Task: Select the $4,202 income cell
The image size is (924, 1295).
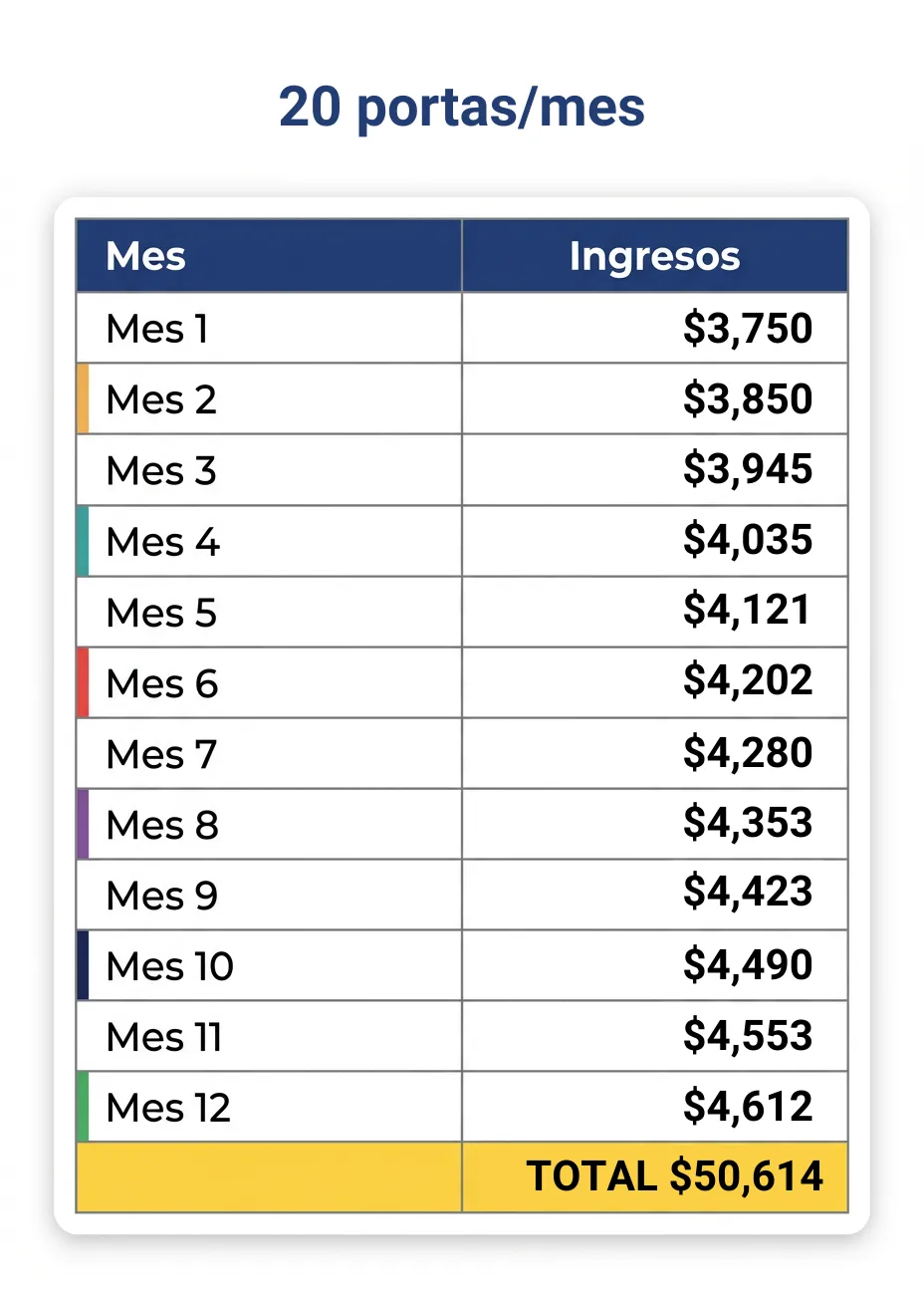Action: click(x=655, y=682)
